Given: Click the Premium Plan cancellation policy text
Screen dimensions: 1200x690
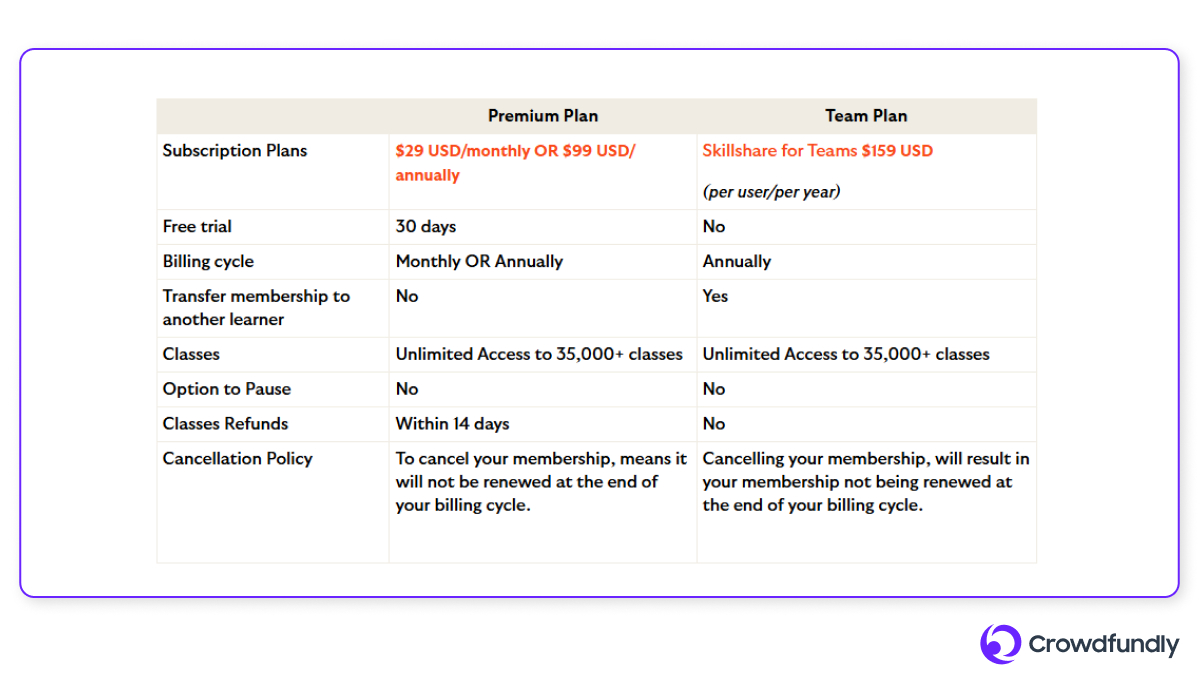Looking at the screenshot, I should coord(541,482).
